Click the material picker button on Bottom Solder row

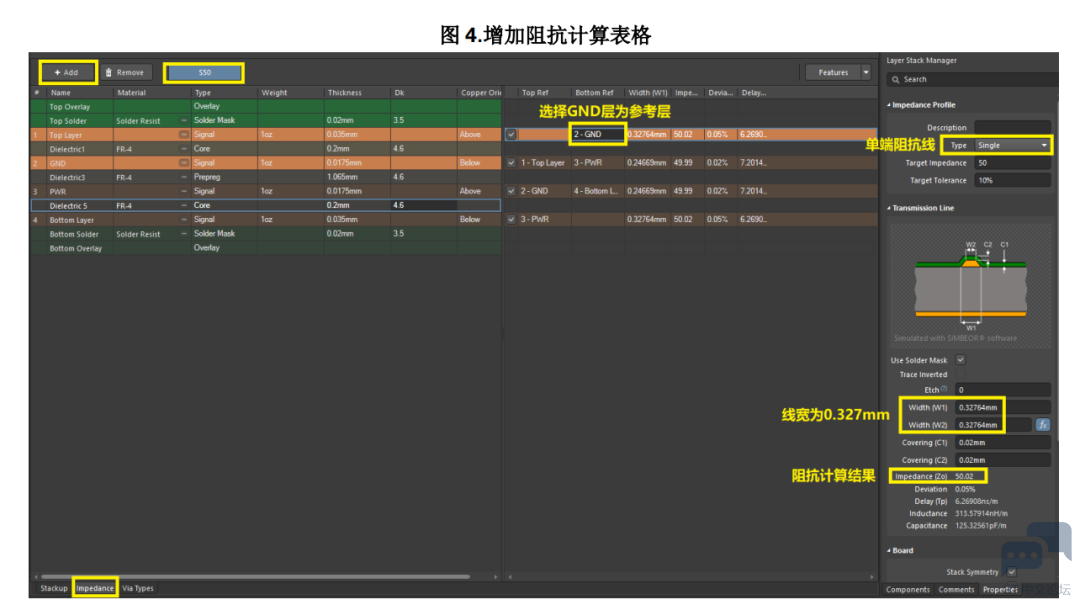coord(184,234)
